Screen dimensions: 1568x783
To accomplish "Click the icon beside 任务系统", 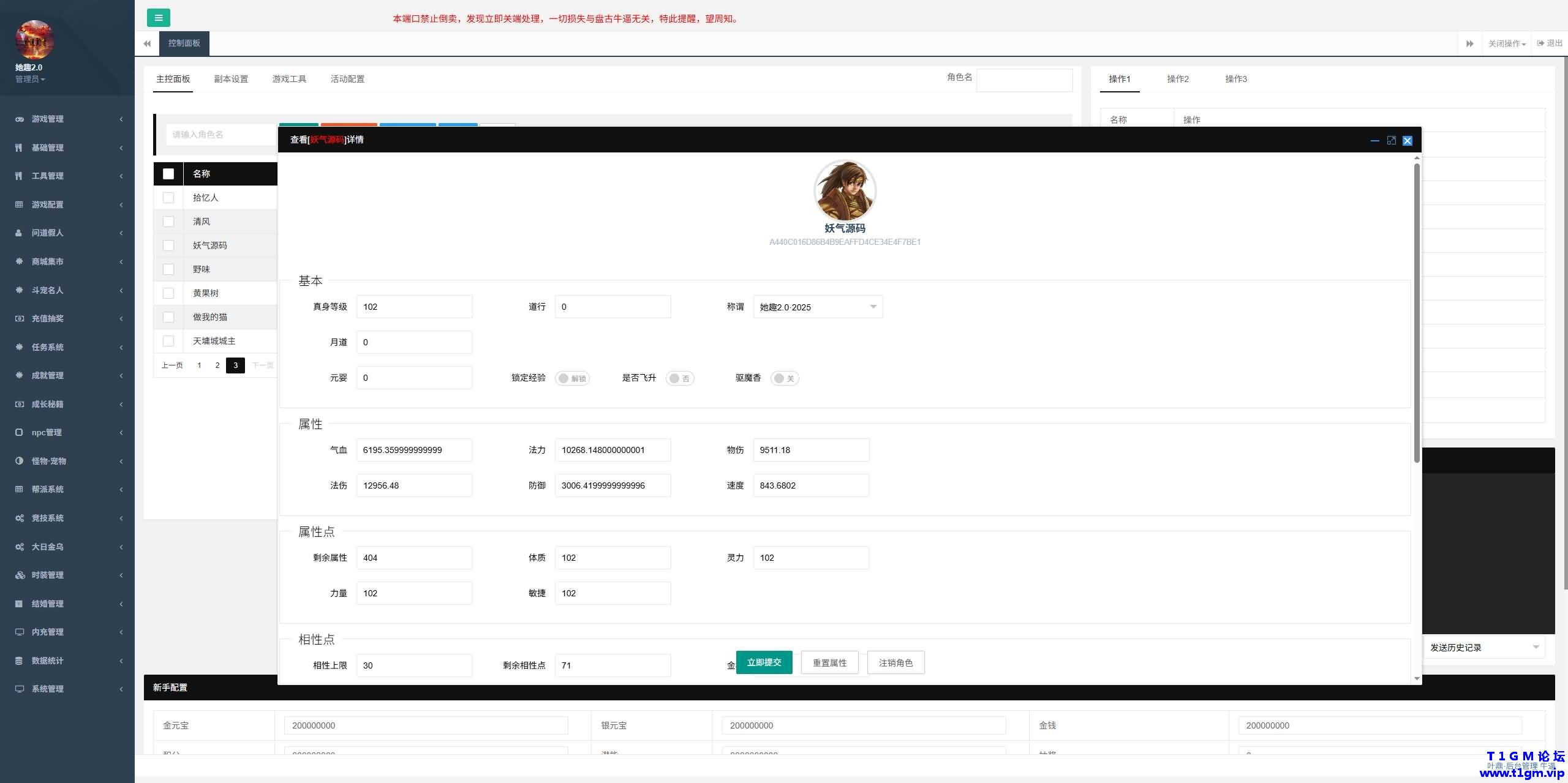I will click(19, 347).
